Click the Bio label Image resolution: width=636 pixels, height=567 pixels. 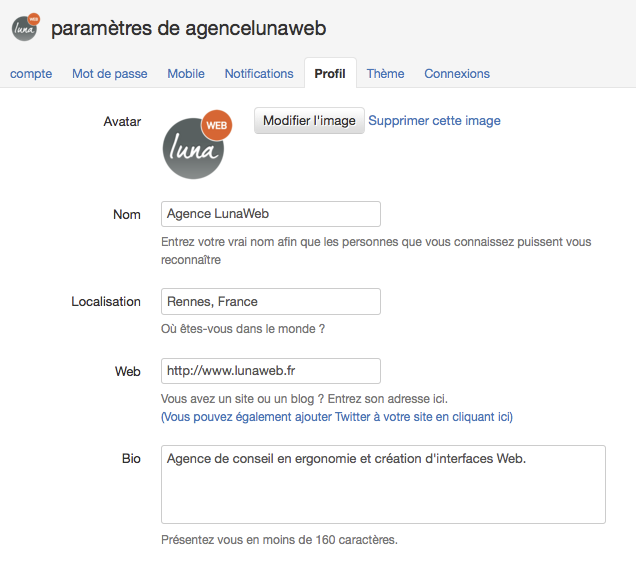pos(131,458)
